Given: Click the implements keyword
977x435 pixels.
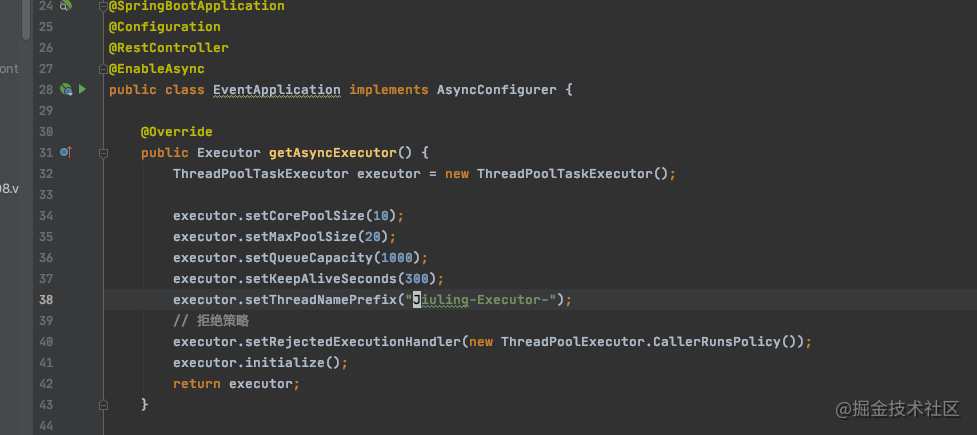Looking at the screenshot, I should (389, 90).
